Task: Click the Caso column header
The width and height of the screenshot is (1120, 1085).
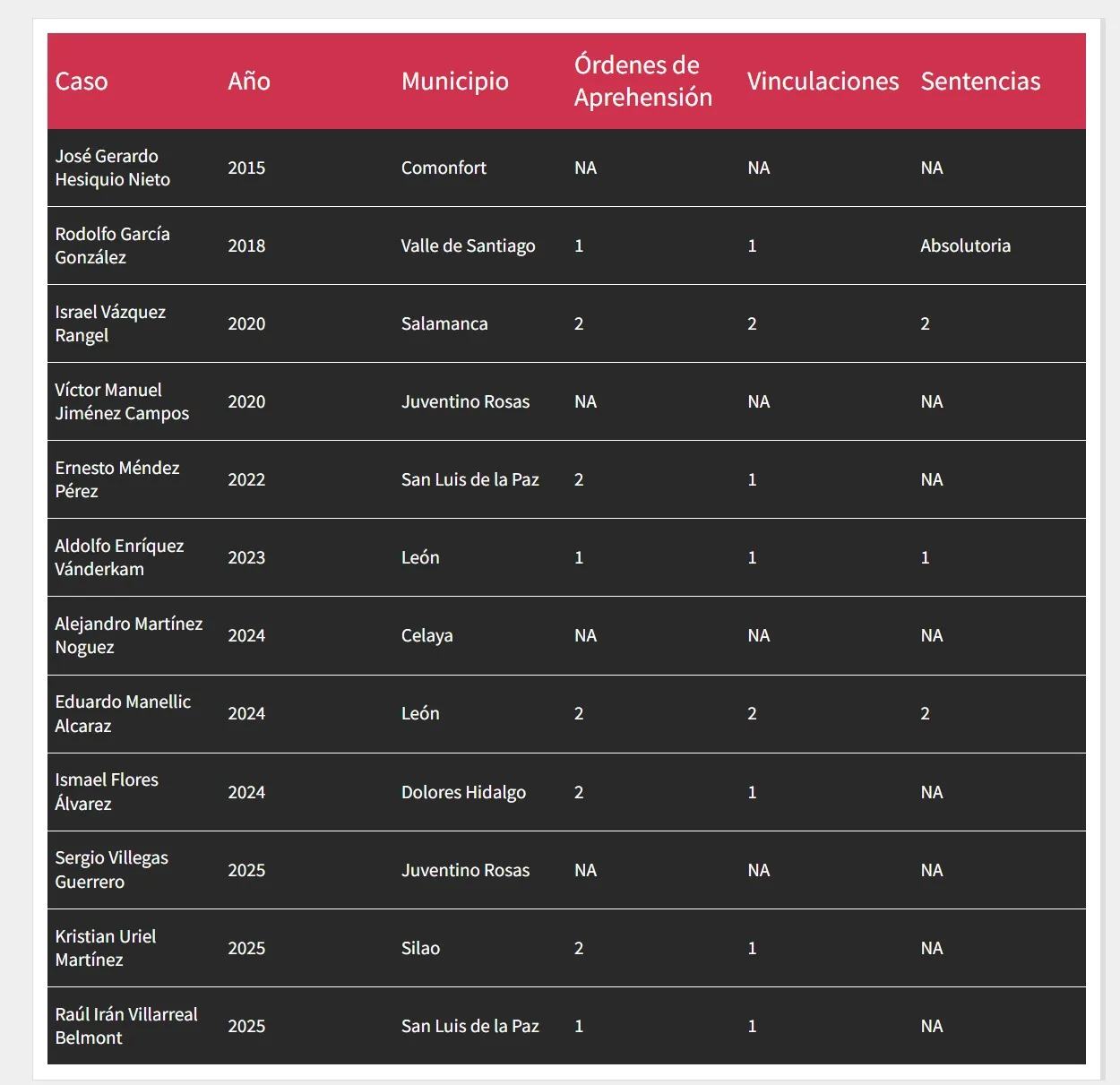Action: click(x=82, y=82)
